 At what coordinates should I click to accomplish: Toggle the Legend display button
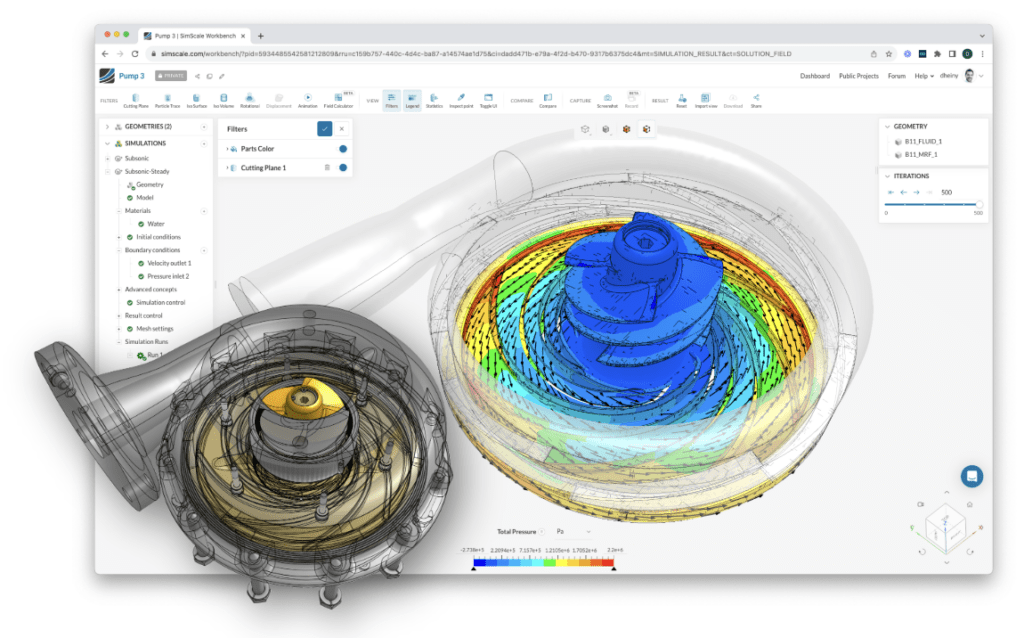pos(412,99)
